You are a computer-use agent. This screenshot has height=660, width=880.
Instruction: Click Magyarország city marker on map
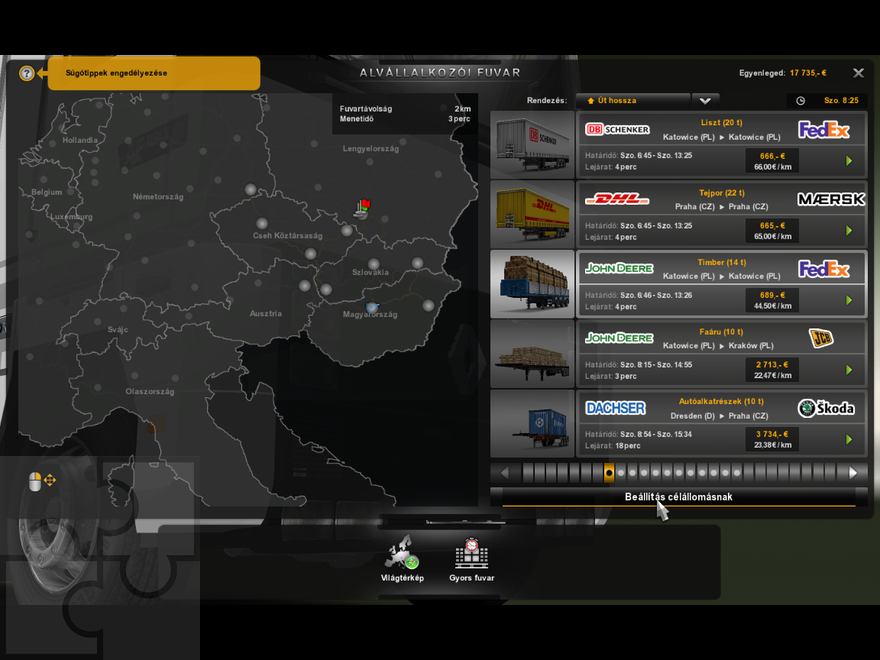[x=372, y=308]
